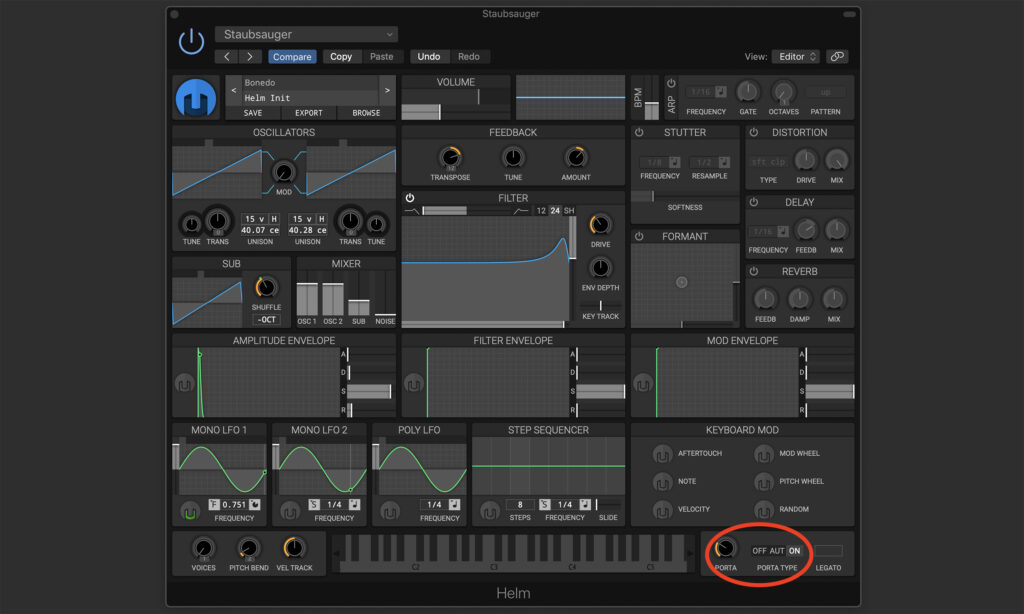Click the BROWSE patches button
The width and height of the screenshot is (1024, 614).
click(x=366, y=113)
